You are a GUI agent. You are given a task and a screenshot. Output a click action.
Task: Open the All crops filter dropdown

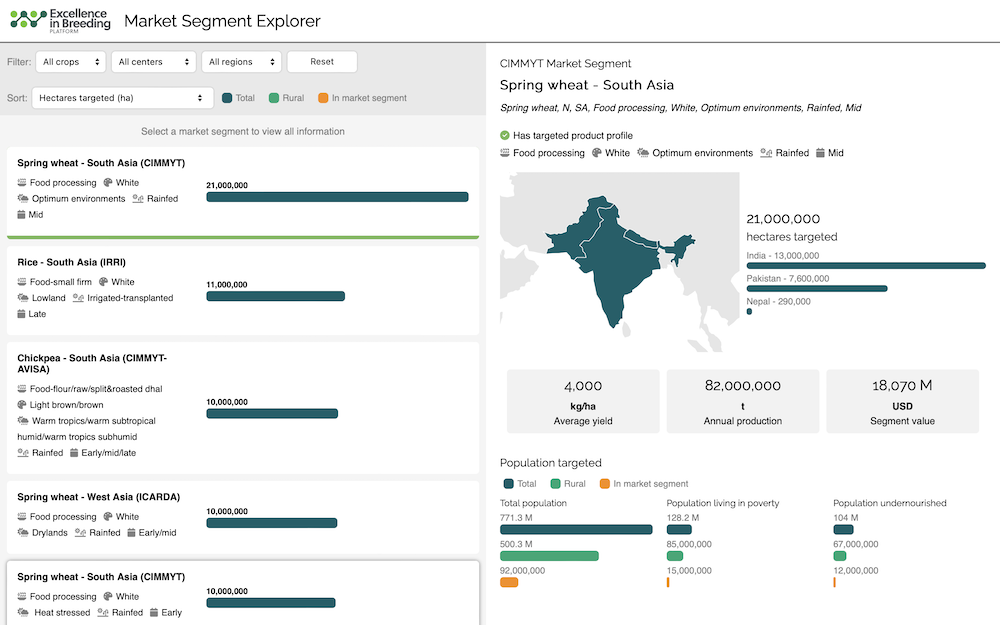[71, 62]
